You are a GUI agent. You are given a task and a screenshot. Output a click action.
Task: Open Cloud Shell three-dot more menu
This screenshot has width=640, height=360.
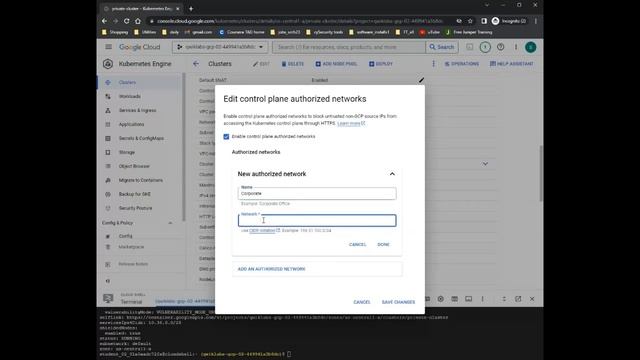(x=482, y=299)
